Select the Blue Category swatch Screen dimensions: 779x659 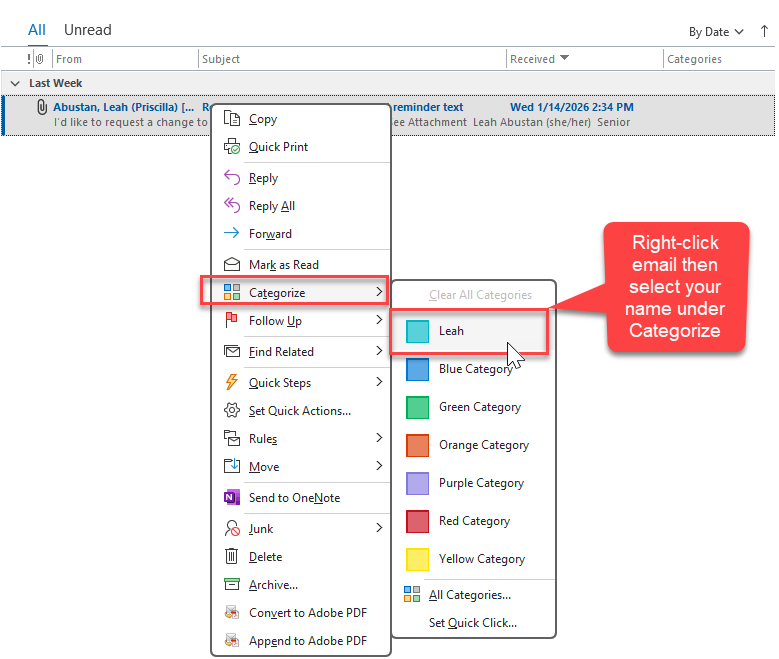(417, 369)
